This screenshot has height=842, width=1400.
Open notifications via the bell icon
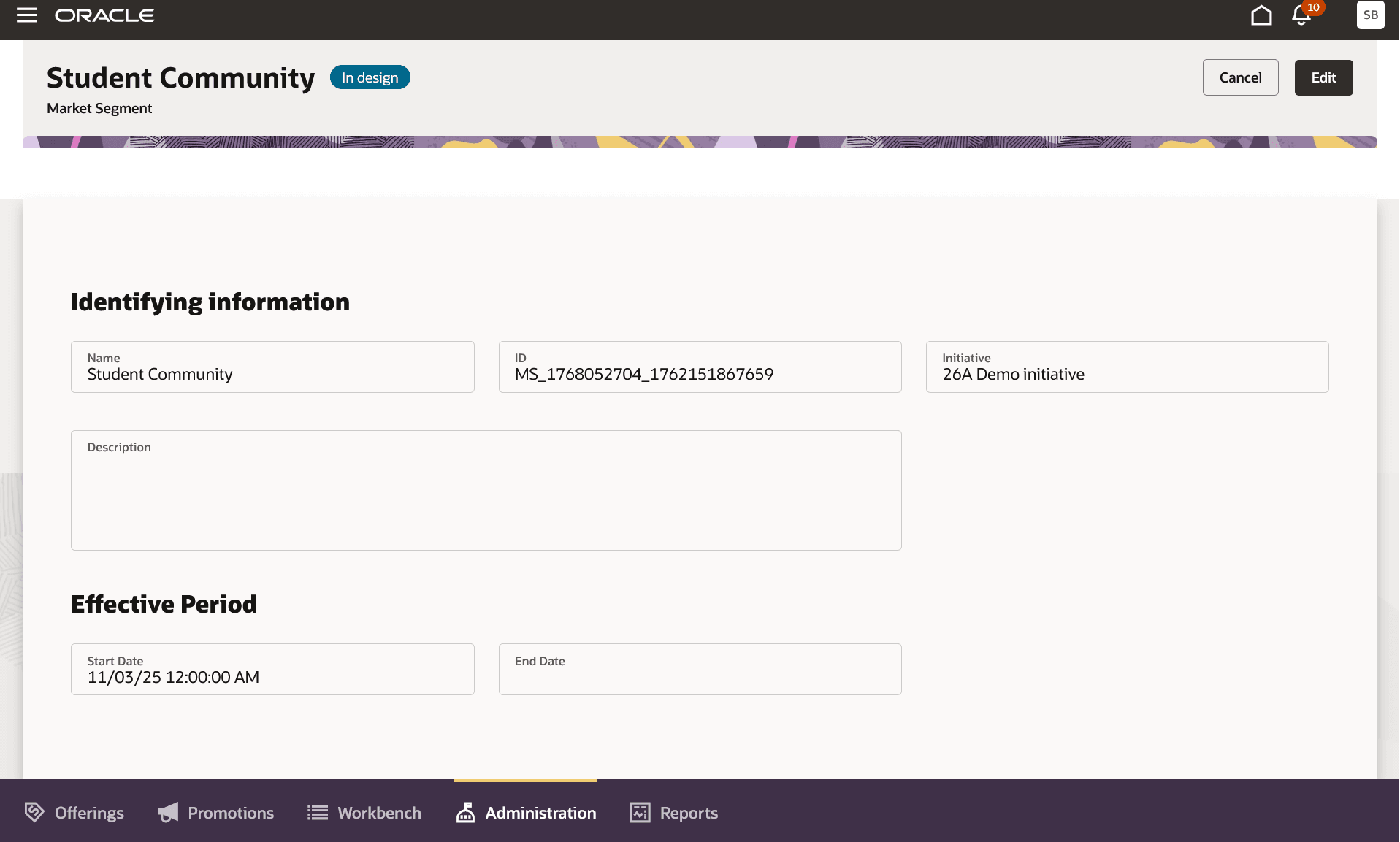coord(1301,15)
